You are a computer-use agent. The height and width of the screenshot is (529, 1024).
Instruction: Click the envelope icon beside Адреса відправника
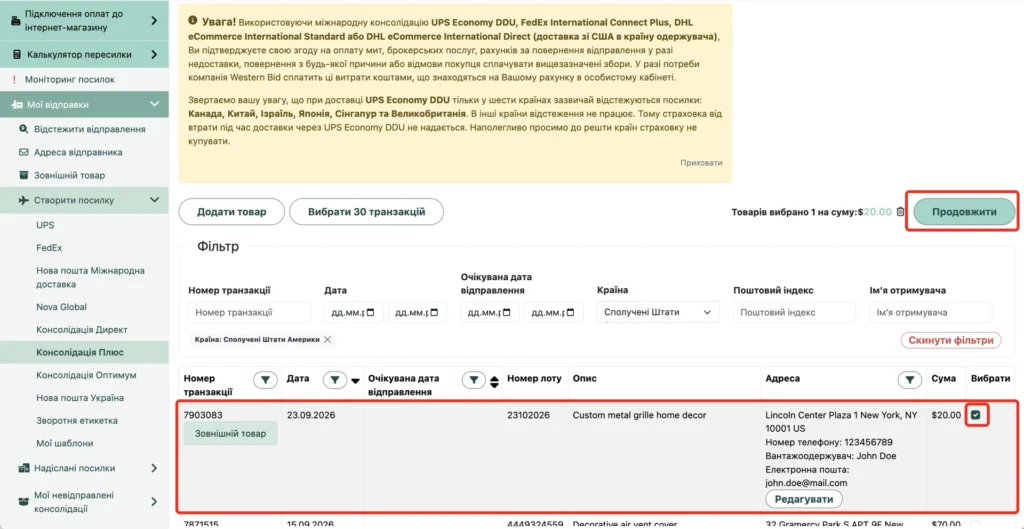coord(24,152)
